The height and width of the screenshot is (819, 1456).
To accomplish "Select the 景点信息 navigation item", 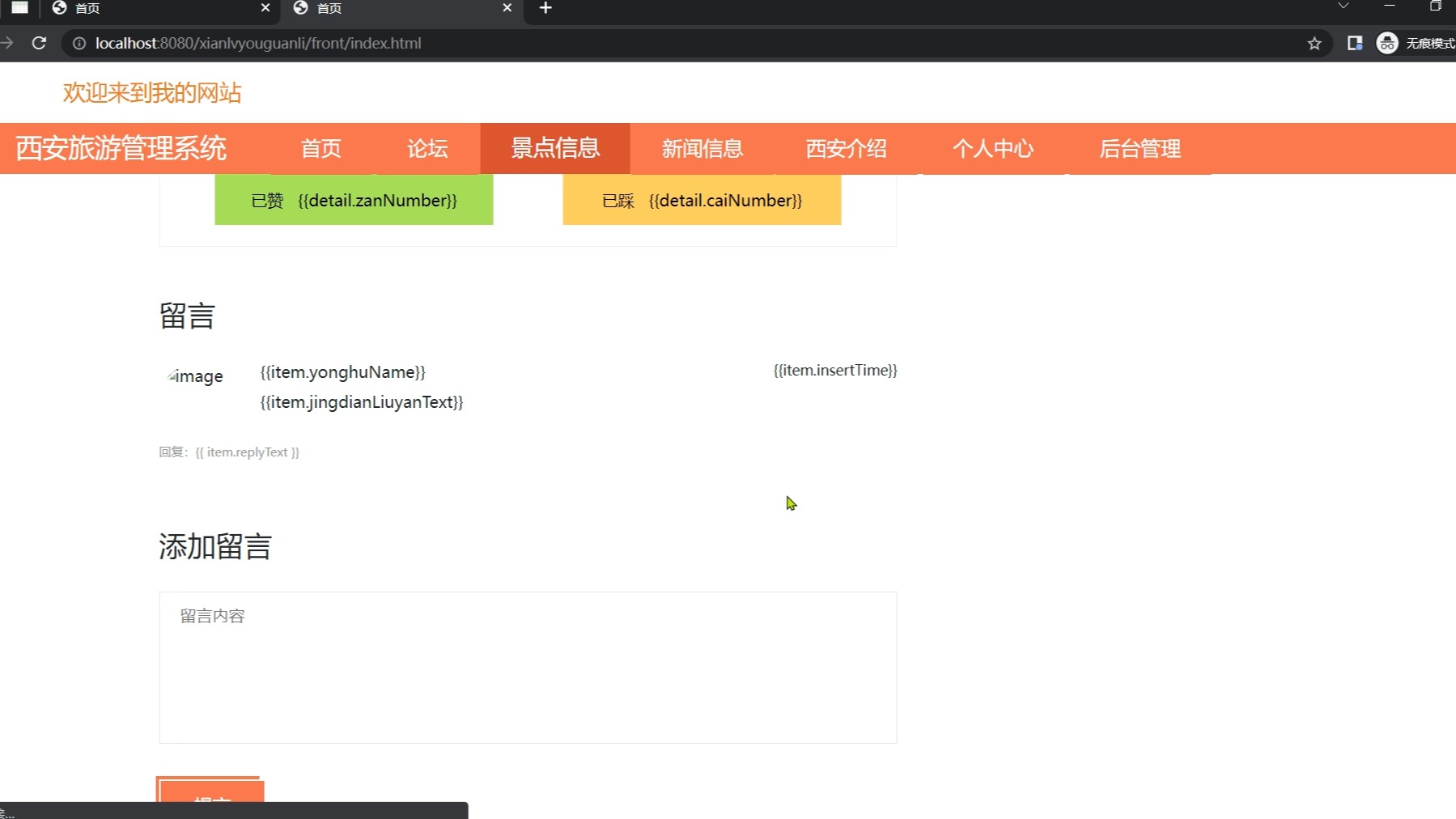I will click(555, 149).
